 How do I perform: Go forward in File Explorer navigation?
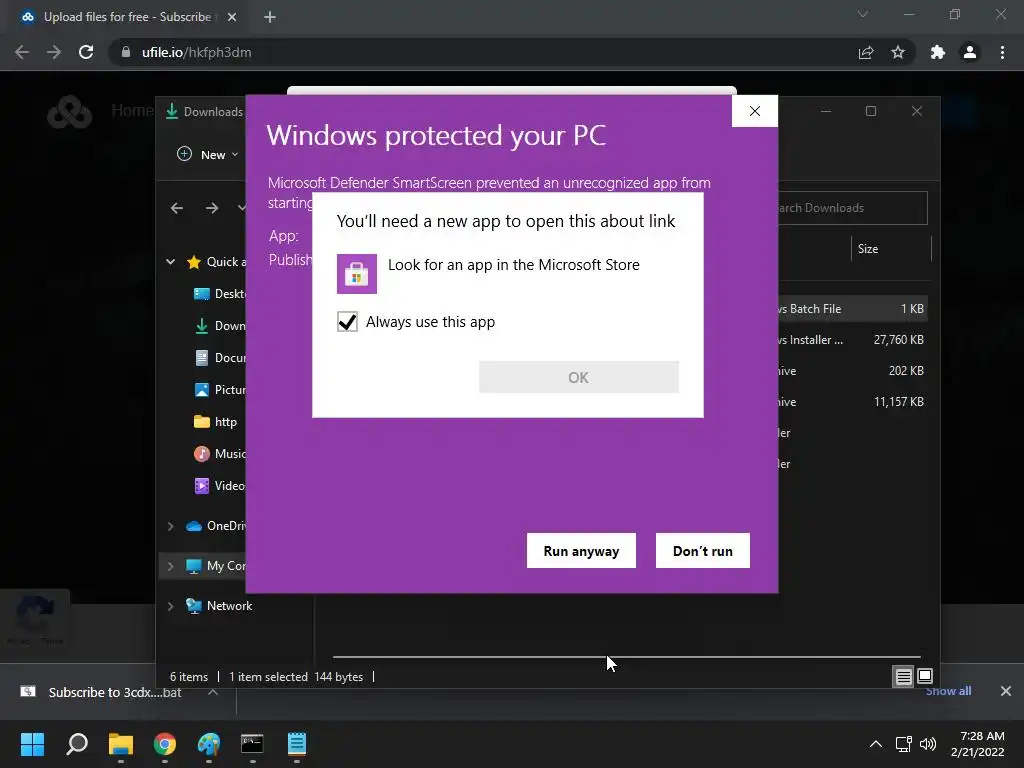click(212, 208)
